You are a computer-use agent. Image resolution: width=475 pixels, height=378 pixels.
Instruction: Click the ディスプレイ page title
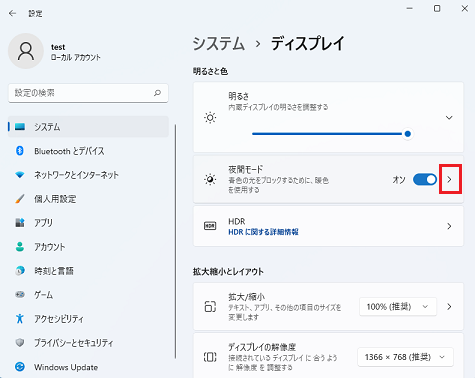pyautogui.click(x=307, y=44)
